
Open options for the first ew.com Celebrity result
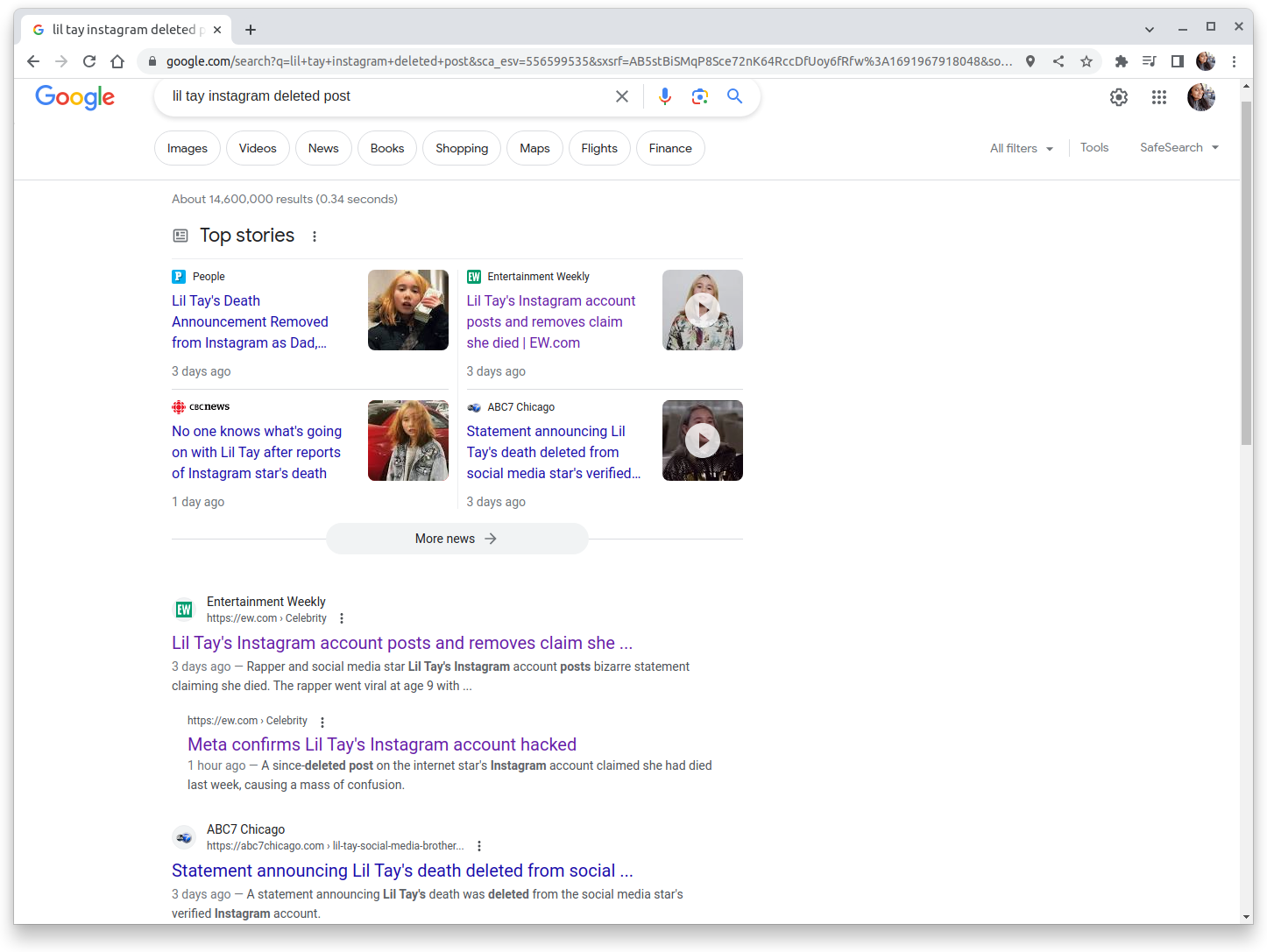(x=342, y=618)
